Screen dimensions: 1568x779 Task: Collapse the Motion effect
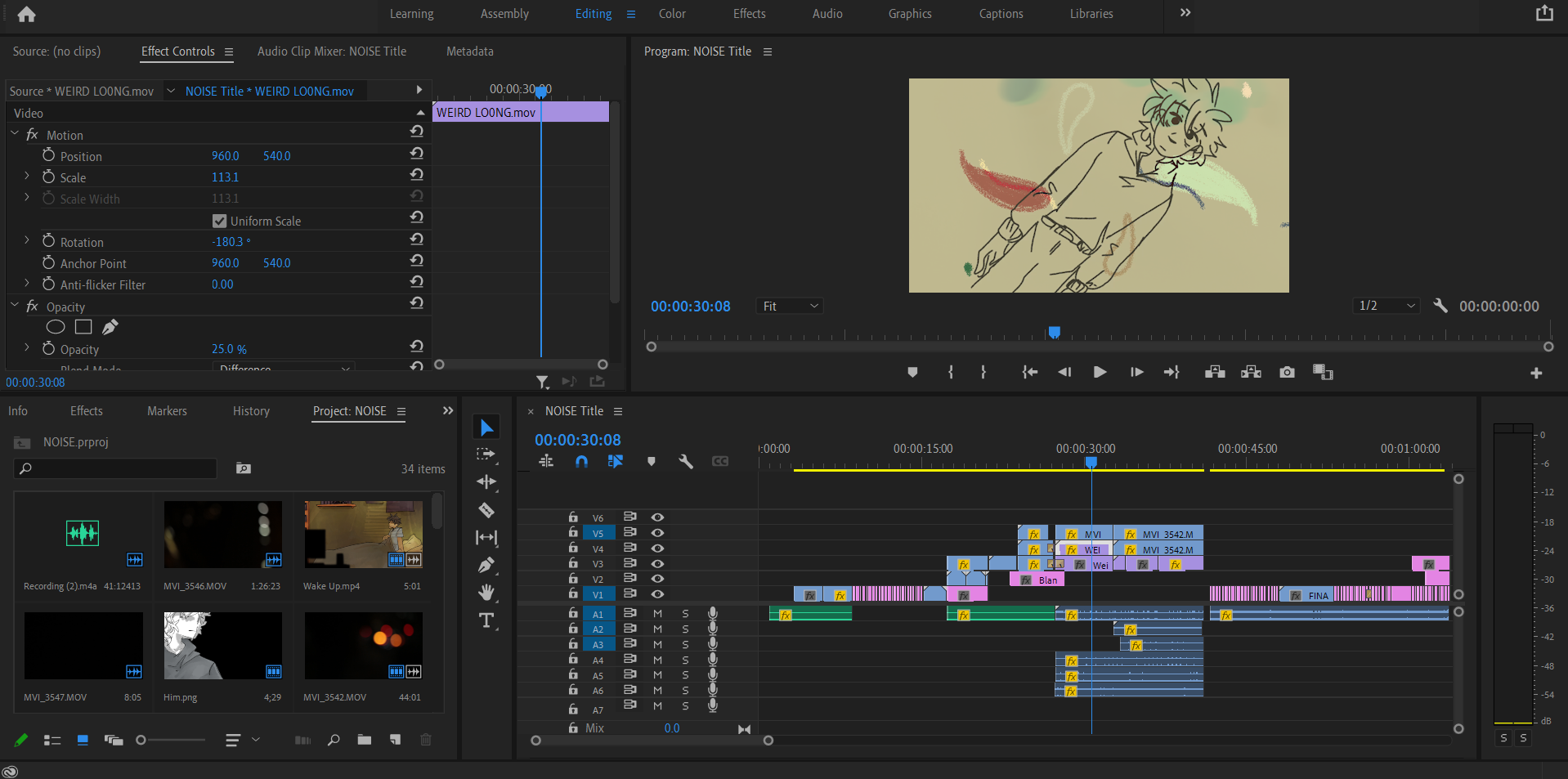click(14, 133)
